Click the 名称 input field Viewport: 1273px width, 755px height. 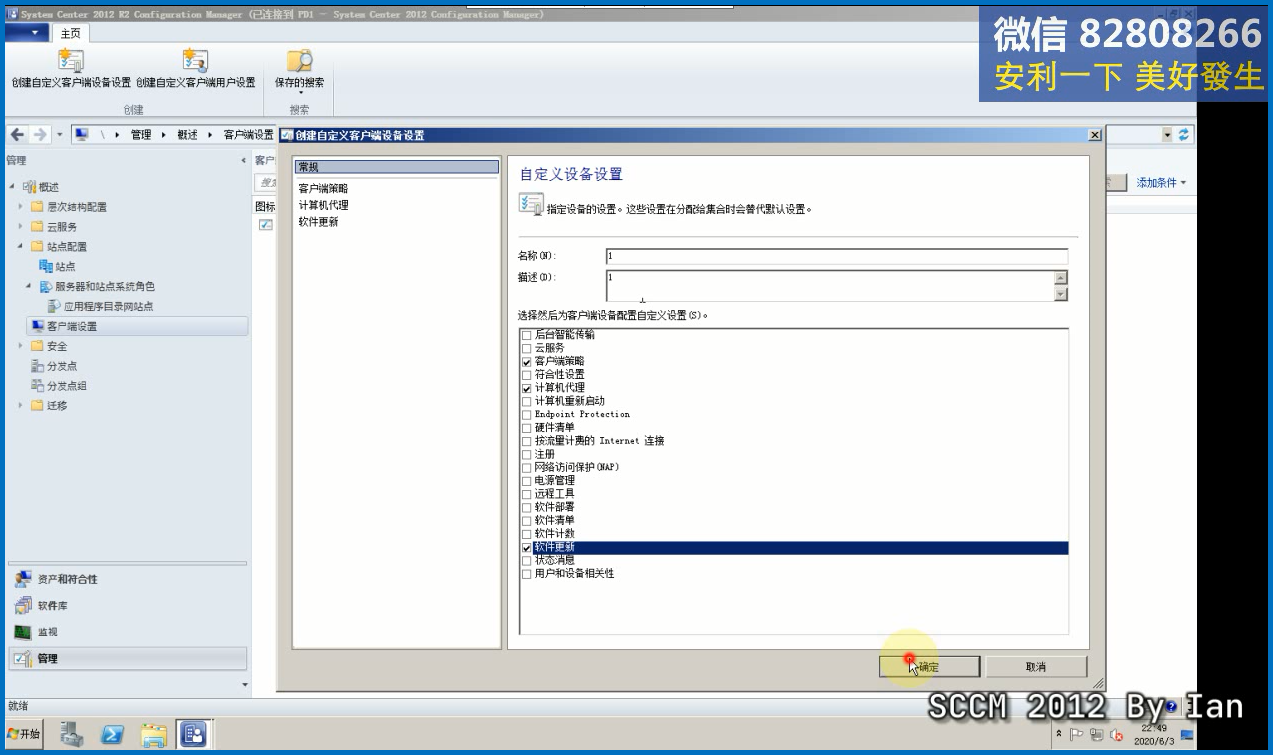point(836,256)
